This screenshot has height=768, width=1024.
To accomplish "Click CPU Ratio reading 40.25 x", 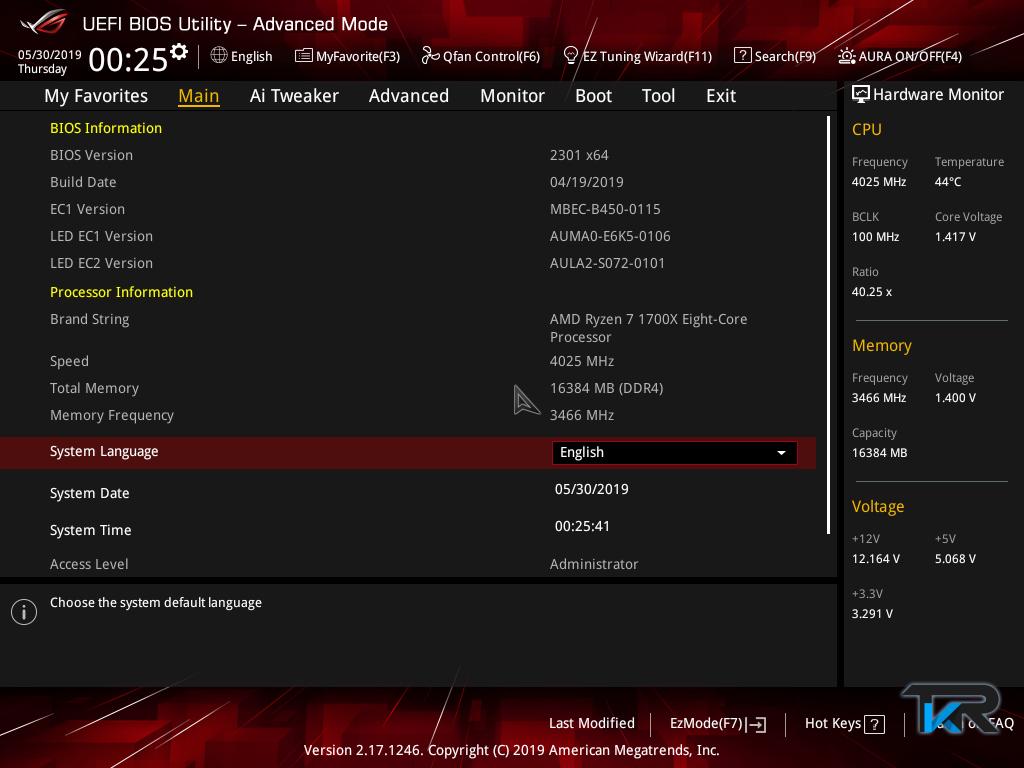I will pyautogui.click(x=871, y=292).
